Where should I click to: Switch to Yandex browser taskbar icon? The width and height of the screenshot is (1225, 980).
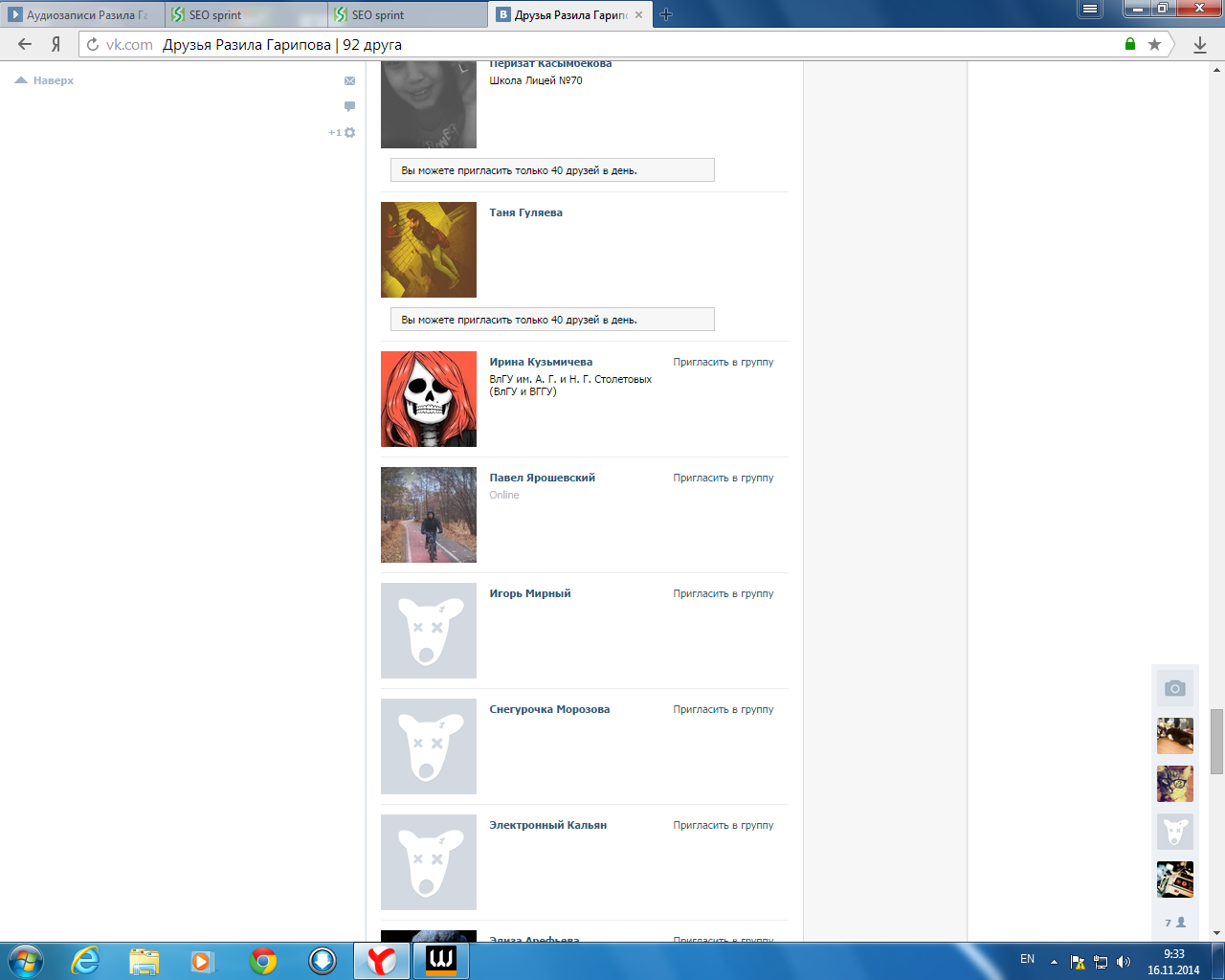382,961
